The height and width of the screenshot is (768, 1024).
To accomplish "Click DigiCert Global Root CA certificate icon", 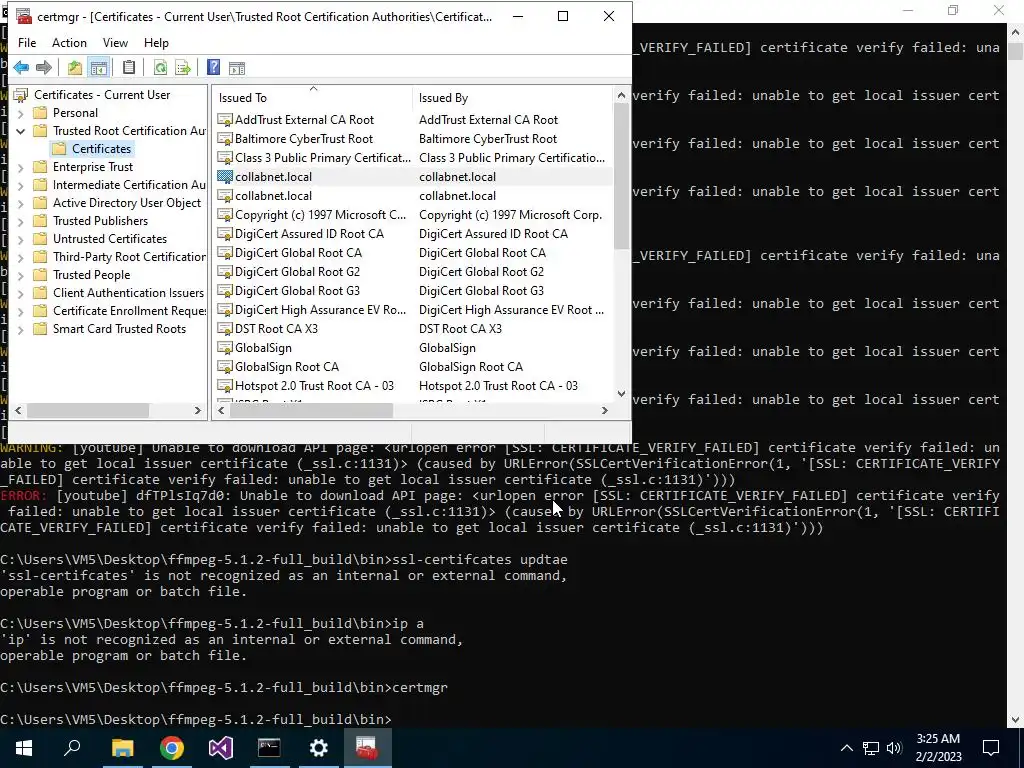I will coord(225,253).
